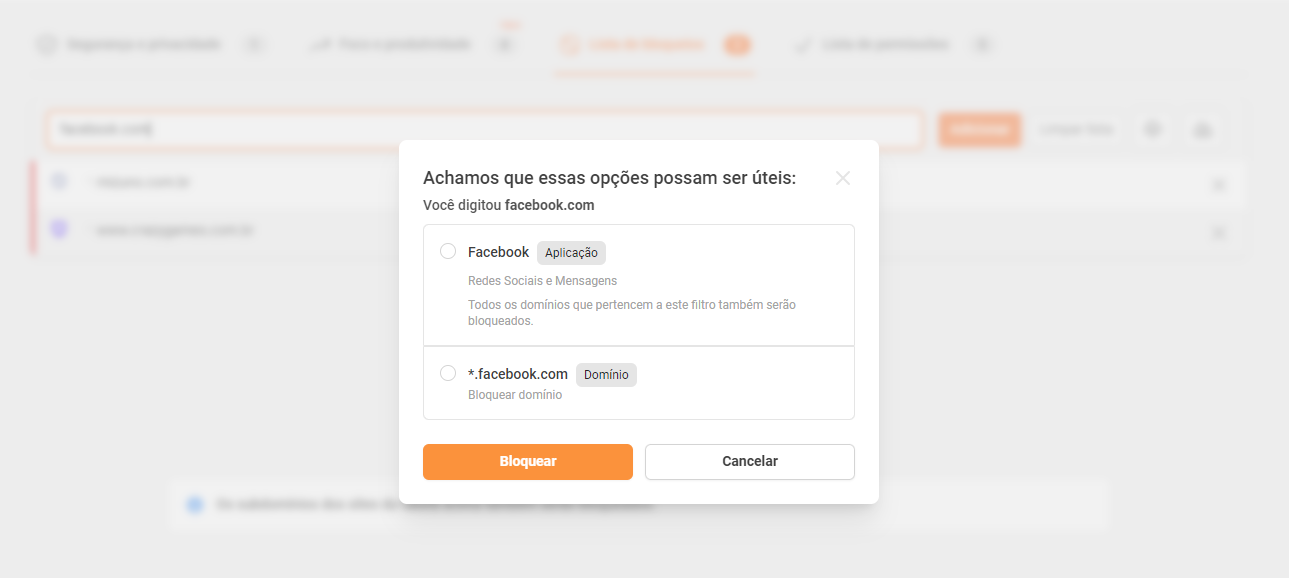This screenshot has height=578, width=1289.
Task: Open the gear settings icon beside Limpar filtro
Action: point(1153,130)
